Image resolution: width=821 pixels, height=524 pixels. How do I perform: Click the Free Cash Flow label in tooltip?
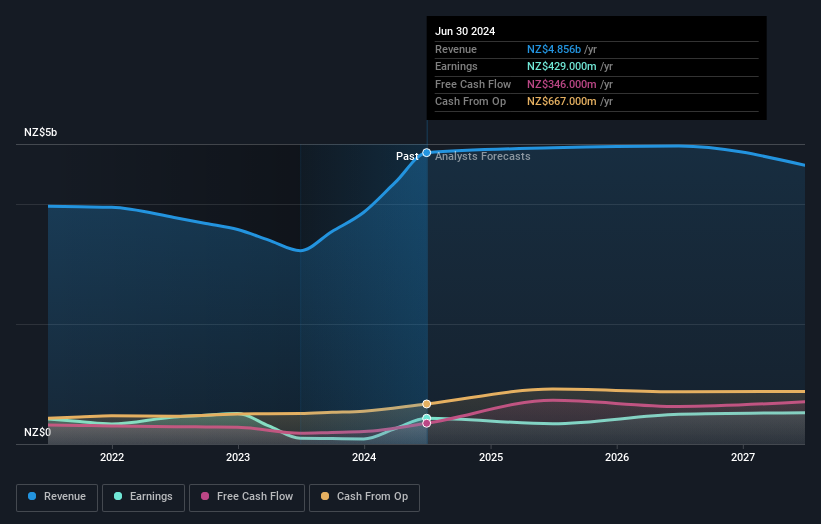(x=473, y=84)
